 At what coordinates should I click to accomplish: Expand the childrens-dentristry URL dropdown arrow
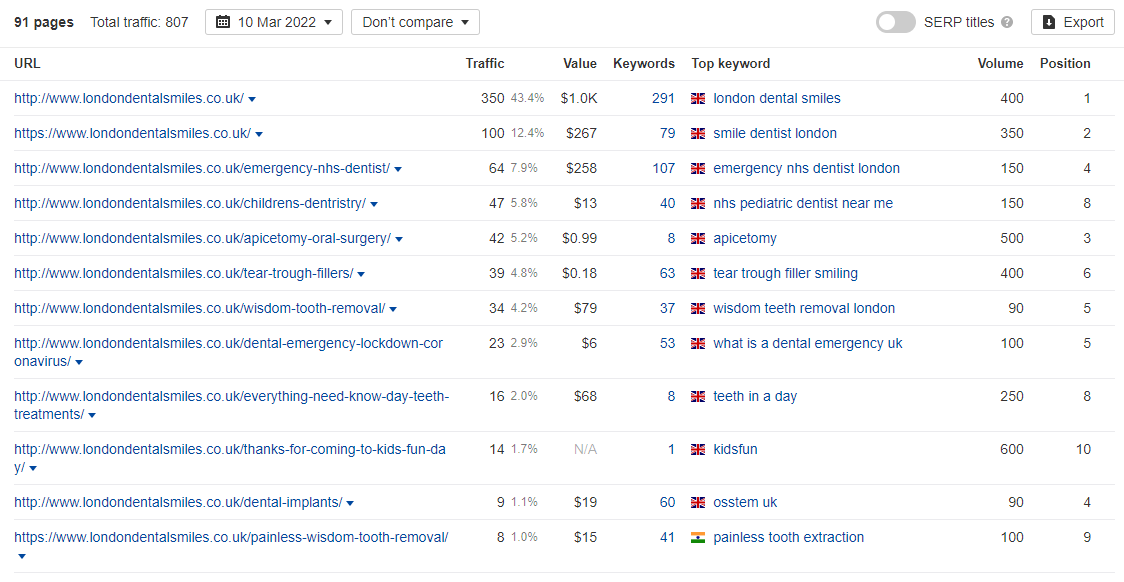pos(374,205)
